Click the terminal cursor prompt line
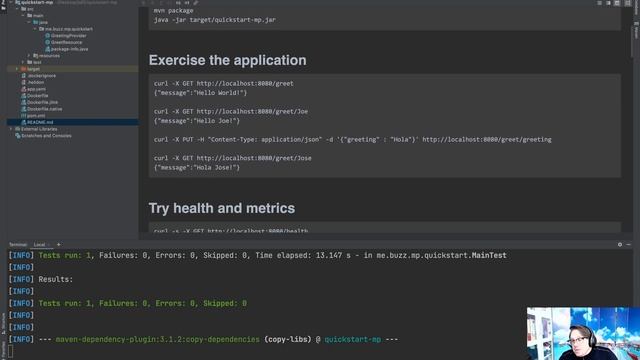The image size is (640, 360). pyautogui.click(x=11, y=351)
